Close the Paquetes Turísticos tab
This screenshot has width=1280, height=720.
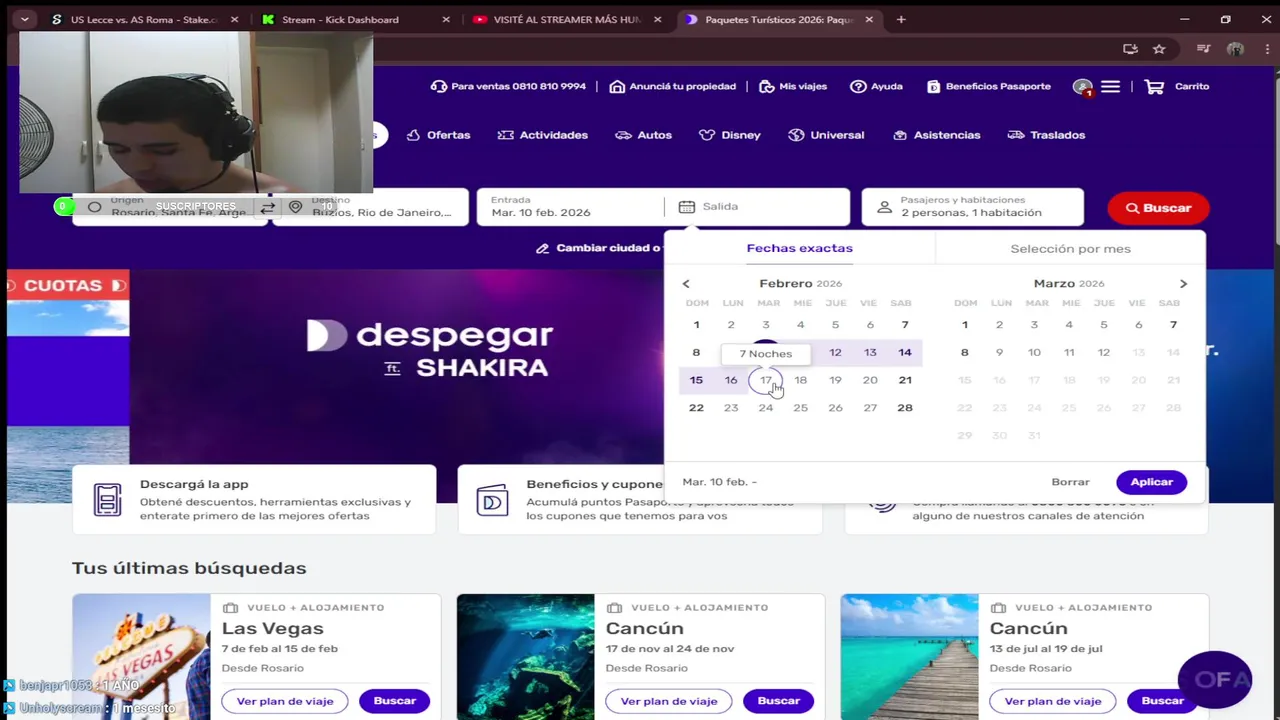coord(868,19)
